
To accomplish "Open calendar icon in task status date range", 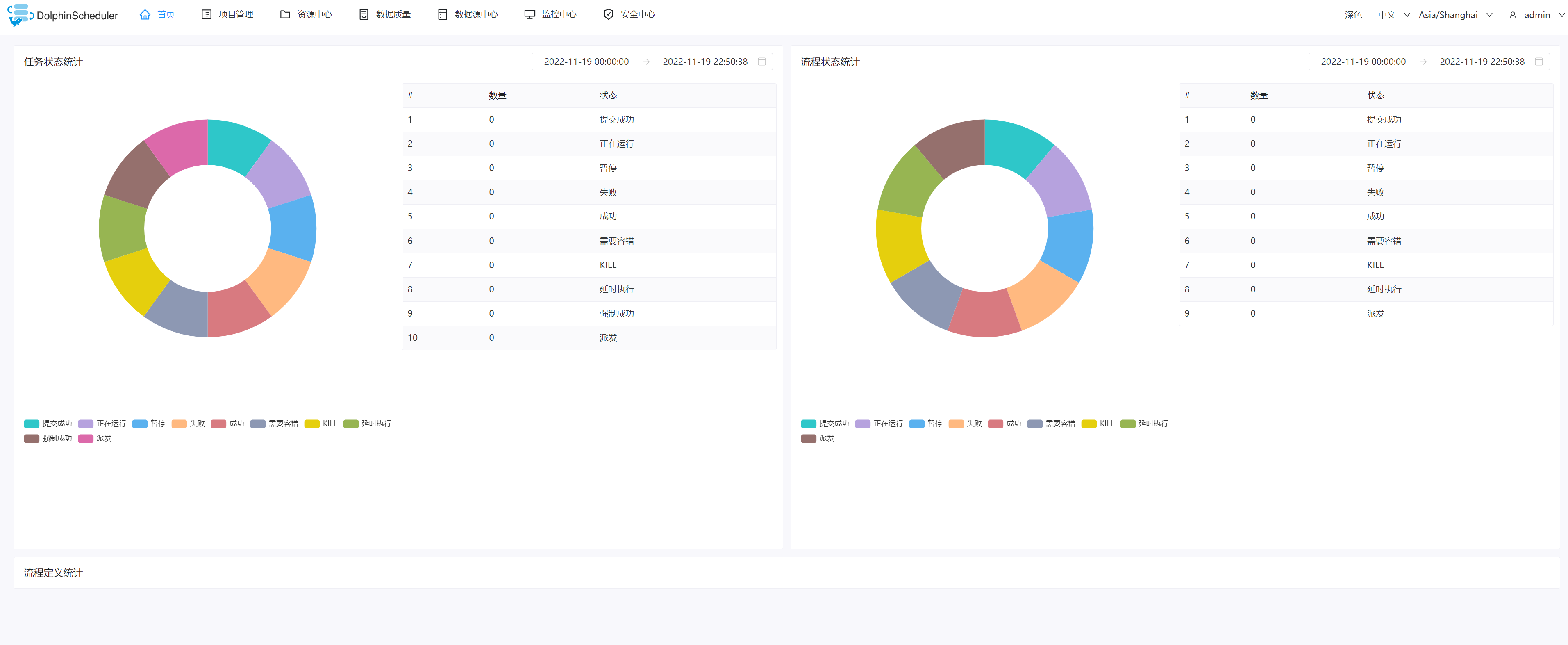I will point(761,62).
